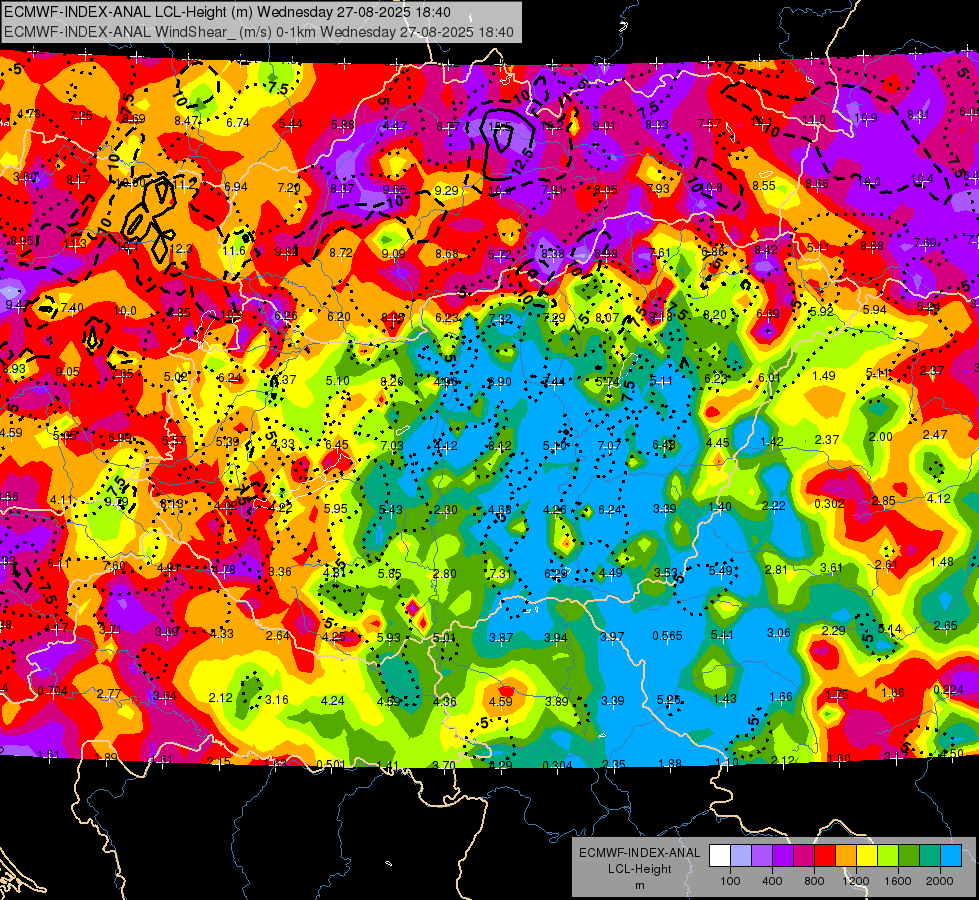
Task: Click the map value '3.61'
Action: (832, 568)
